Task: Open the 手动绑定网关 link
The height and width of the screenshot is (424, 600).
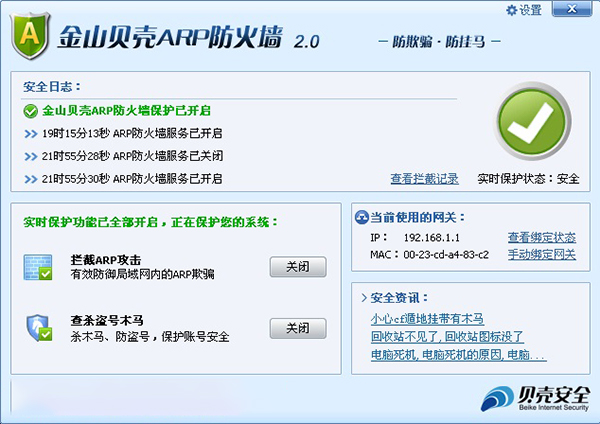Action: pyautogui.click(x=542, y=254)
